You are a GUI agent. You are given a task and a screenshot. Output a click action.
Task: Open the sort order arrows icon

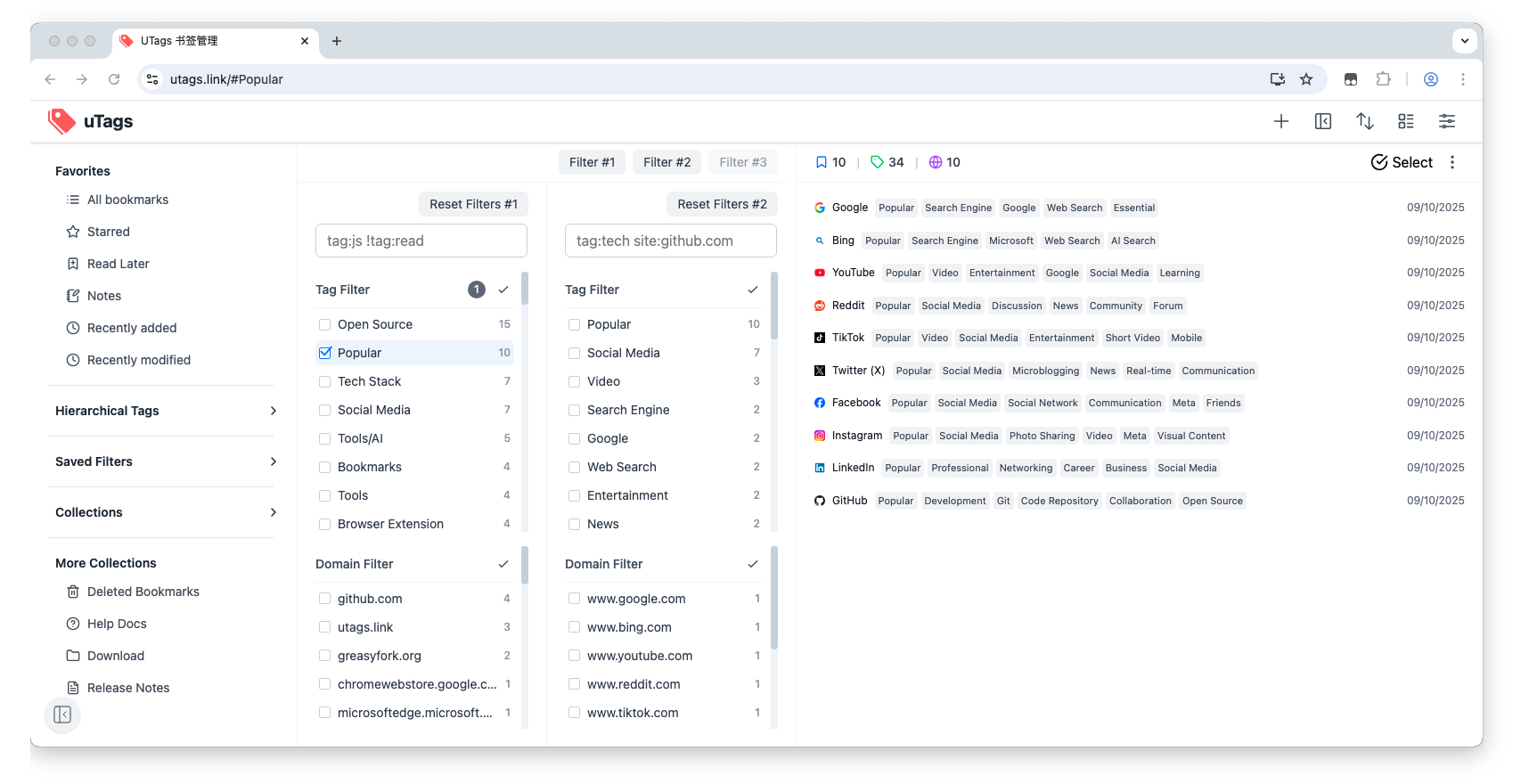click(1364, 121)
